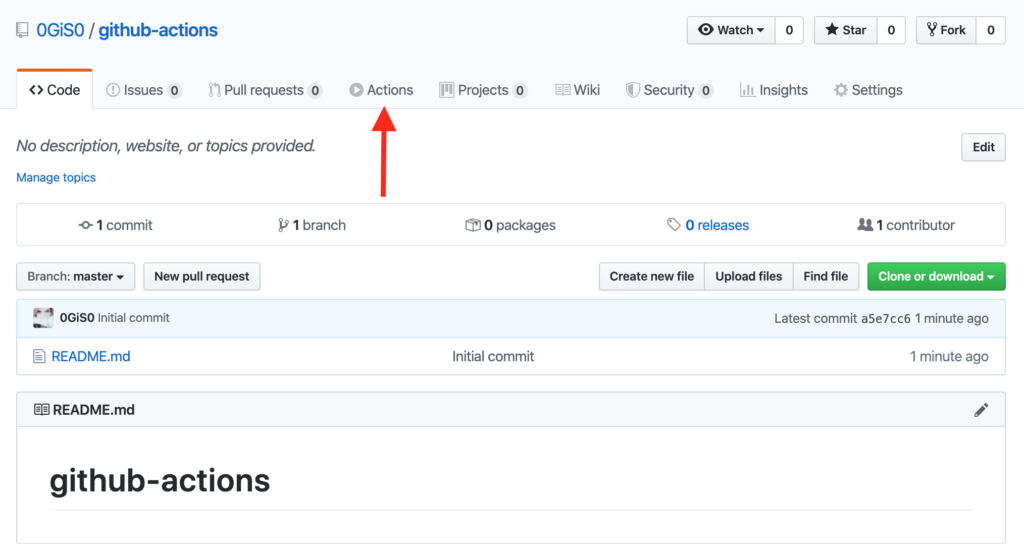Viewport: 1024px width, 559px height.
Task: Click the 1 minute ago text in README.md row
Action: coord(948,357)
